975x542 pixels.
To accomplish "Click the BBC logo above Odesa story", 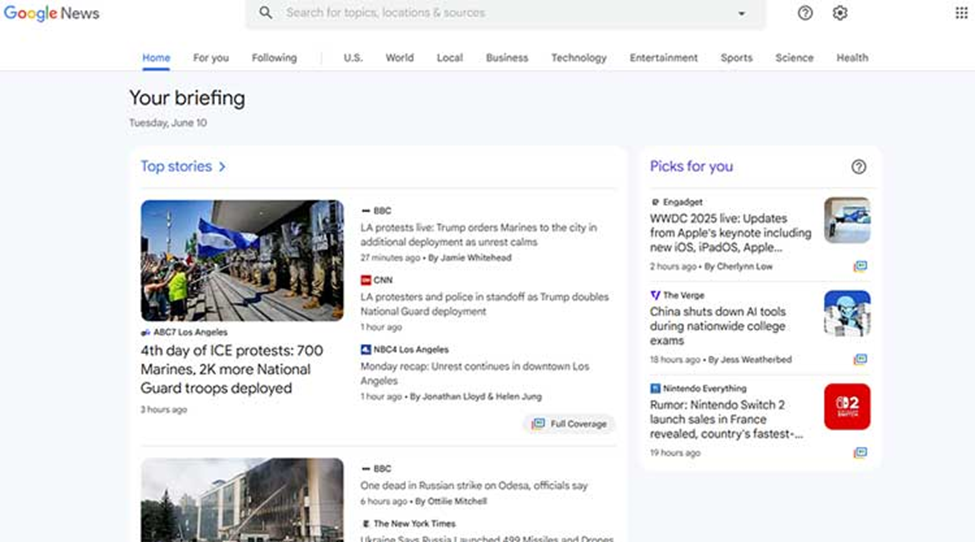I will [366, 469].
